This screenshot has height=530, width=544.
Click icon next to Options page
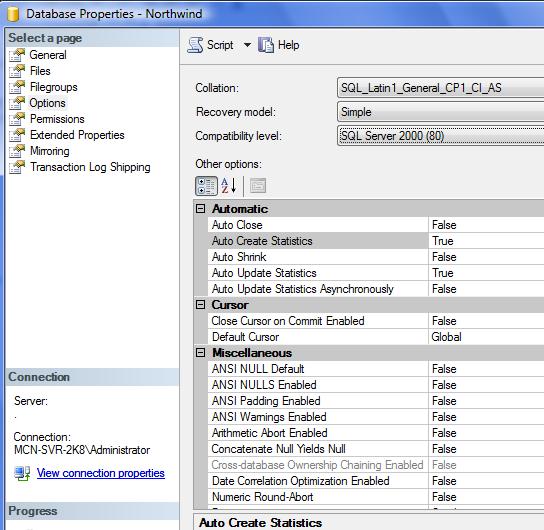pyautogui.click(x=17, y=103)
